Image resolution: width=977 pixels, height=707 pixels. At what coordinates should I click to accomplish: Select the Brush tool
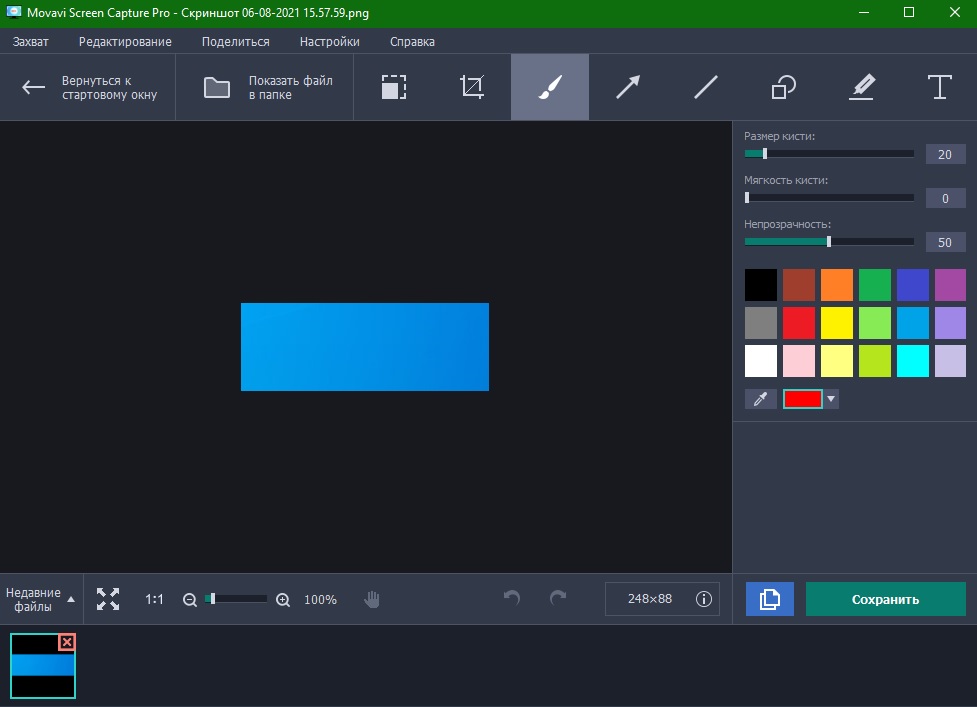550,87
